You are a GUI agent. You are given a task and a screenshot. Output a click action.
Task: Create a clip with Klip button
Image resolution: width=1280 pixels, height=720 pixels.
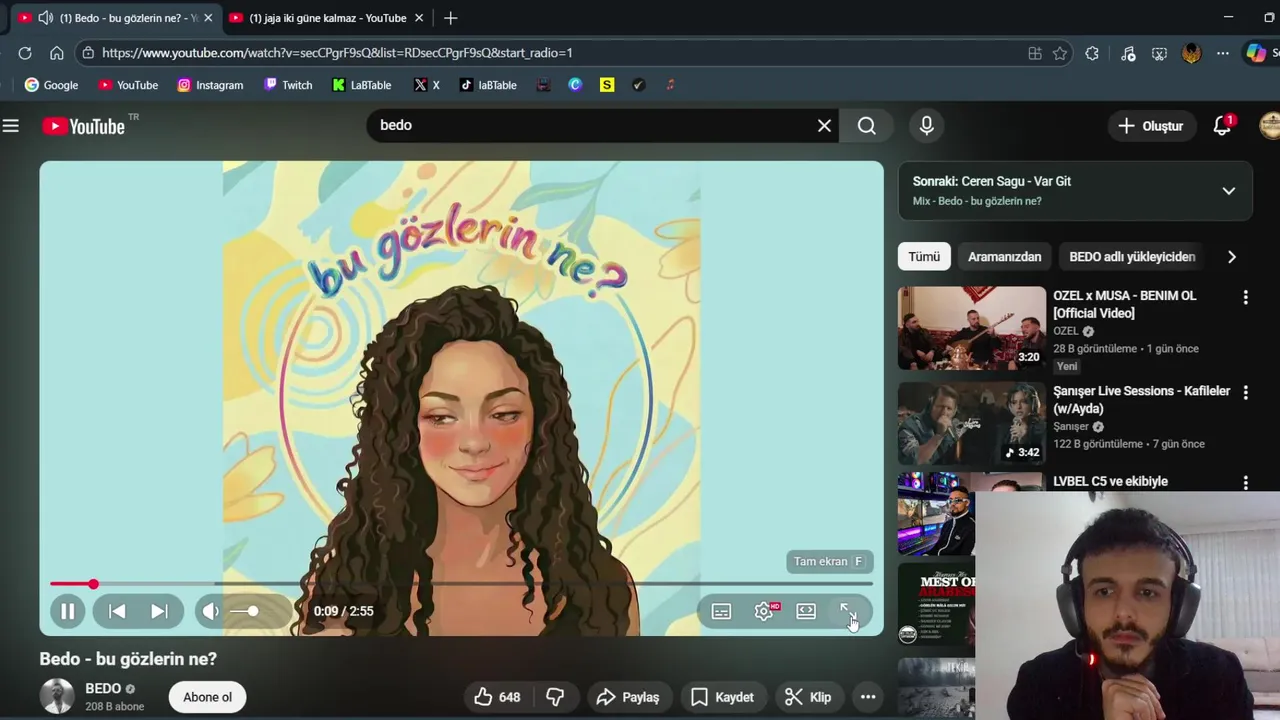pos(809,697)
